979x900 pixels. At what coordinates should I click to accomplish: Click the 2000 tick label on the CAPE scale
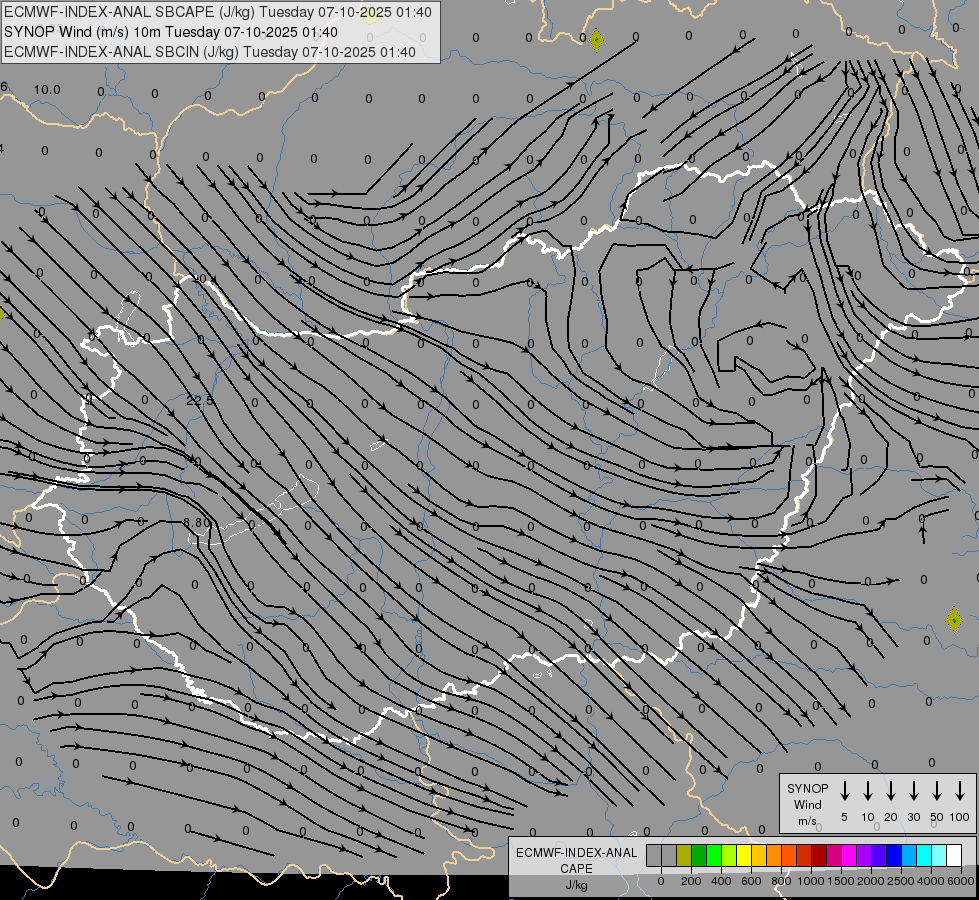coord(871,881)
